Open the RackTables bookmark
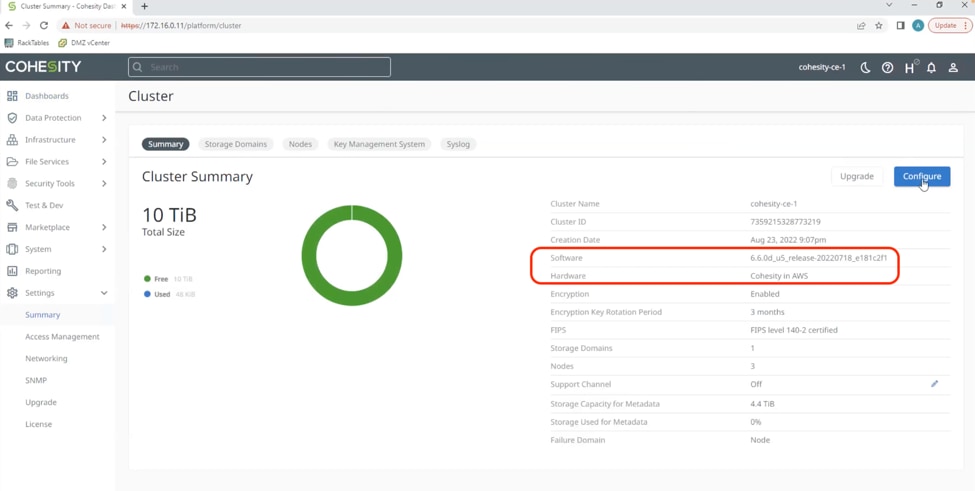Image resolution: width=975 pixels, height=491 pixels. [x=27, y=43]
